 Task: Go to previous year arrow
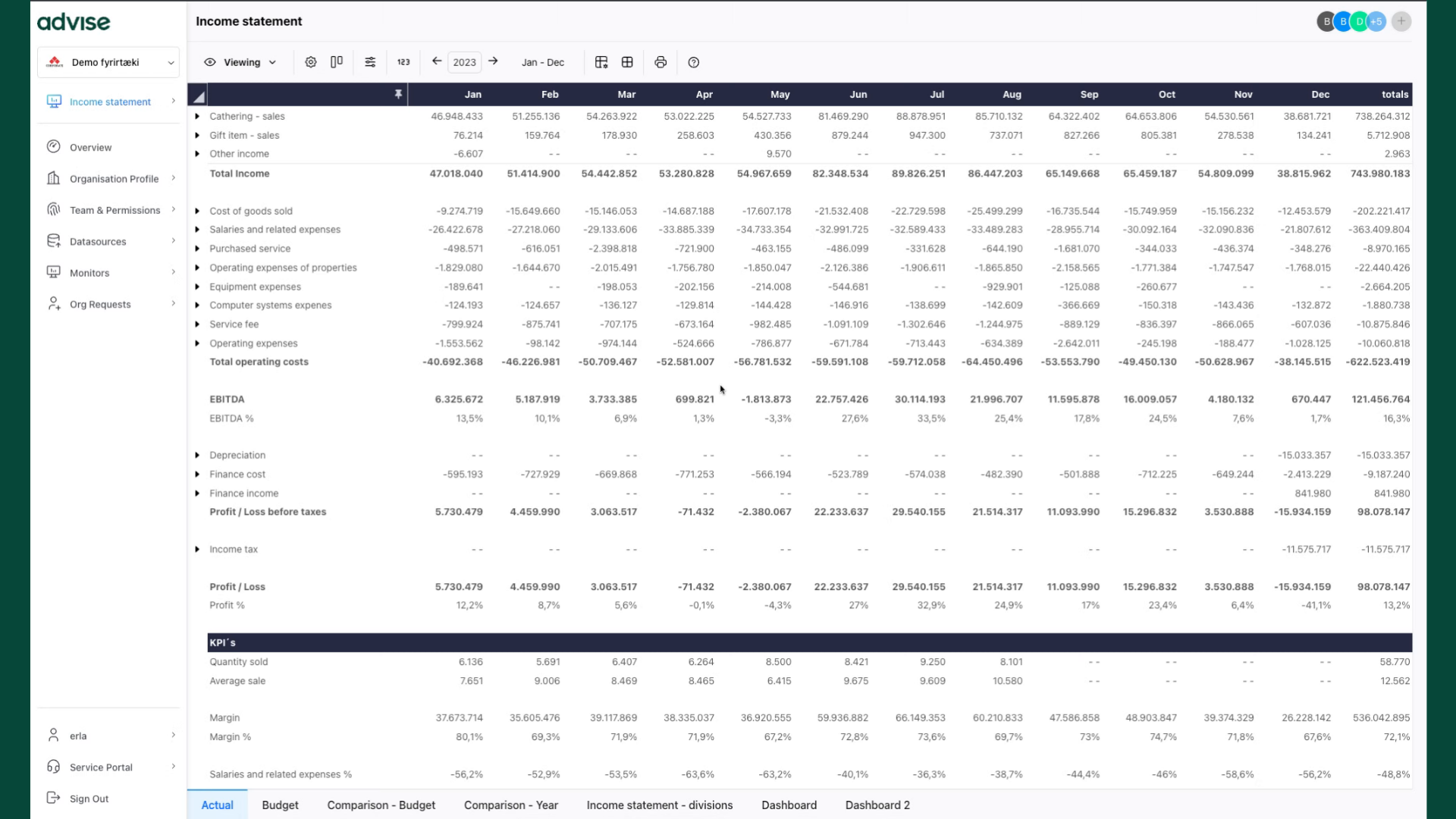click(437, 61)
